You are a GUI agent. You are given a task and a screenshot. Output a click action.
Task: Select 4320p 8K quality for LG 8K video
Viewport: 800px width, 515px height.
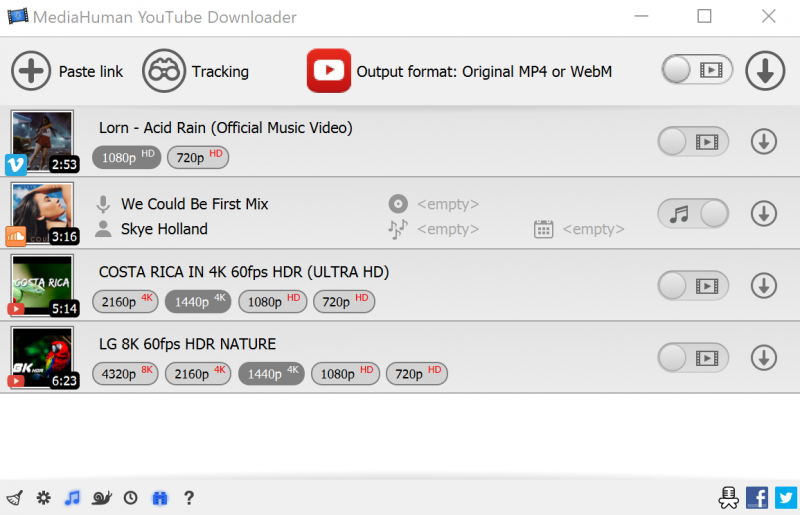click(x=125, y=374)
